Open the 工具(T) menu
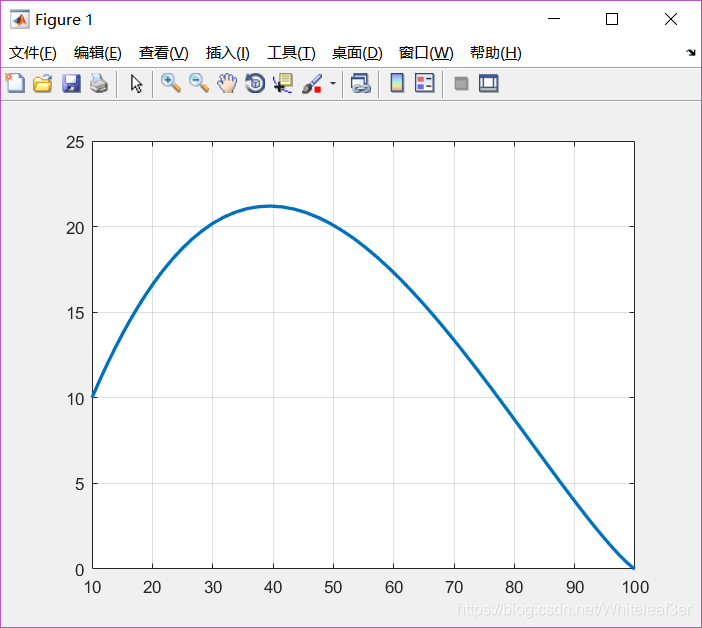Screen dimensions: 702x628 click(291, 53)
